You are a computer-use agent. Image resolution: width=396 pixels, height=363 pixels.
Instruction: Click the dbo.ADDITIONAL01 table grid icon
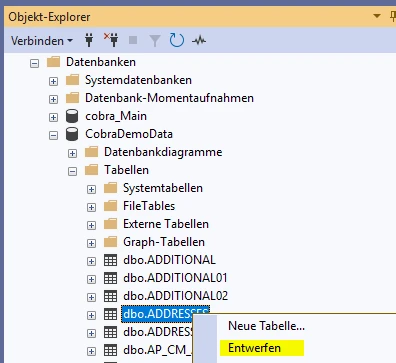point(110,278)
